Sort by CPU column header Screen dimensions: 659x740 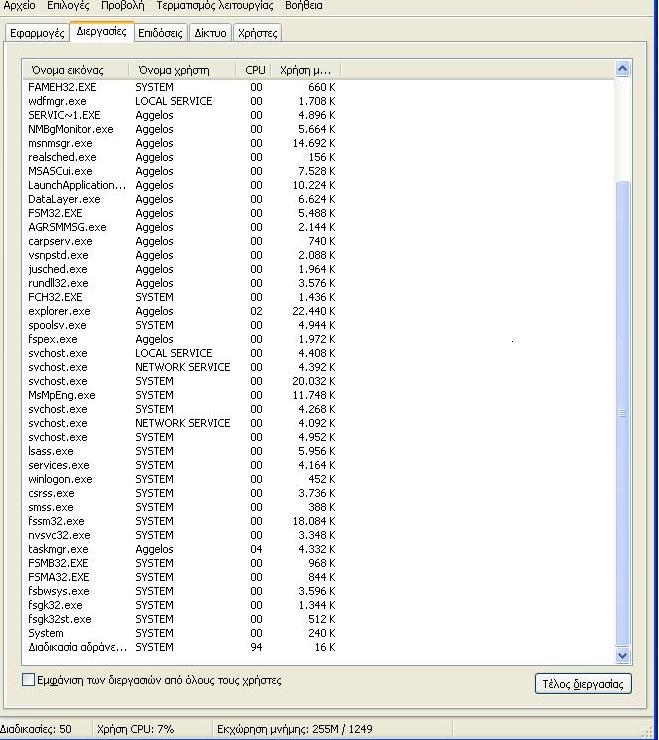(255, 70)
